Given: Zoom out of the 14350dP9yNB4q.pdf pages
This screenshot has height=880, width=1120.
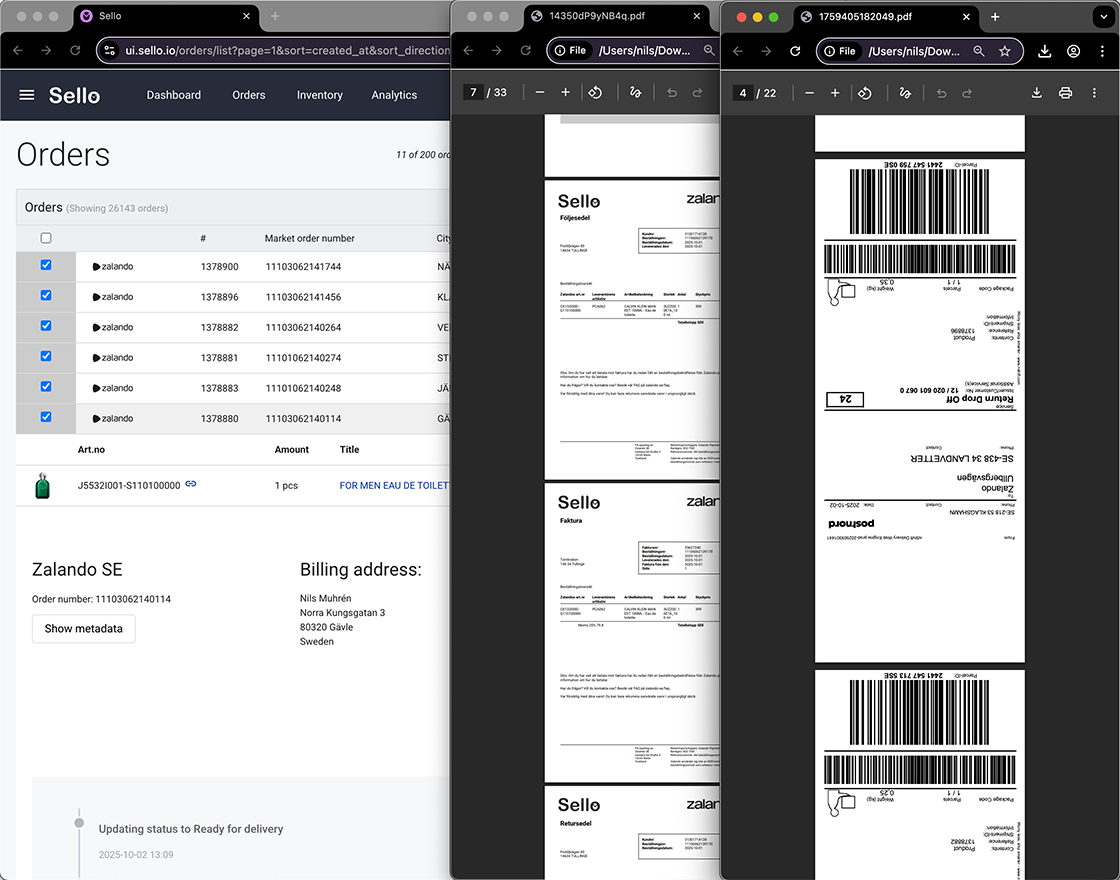Looking at the screenshot, I should coord(540,92).
